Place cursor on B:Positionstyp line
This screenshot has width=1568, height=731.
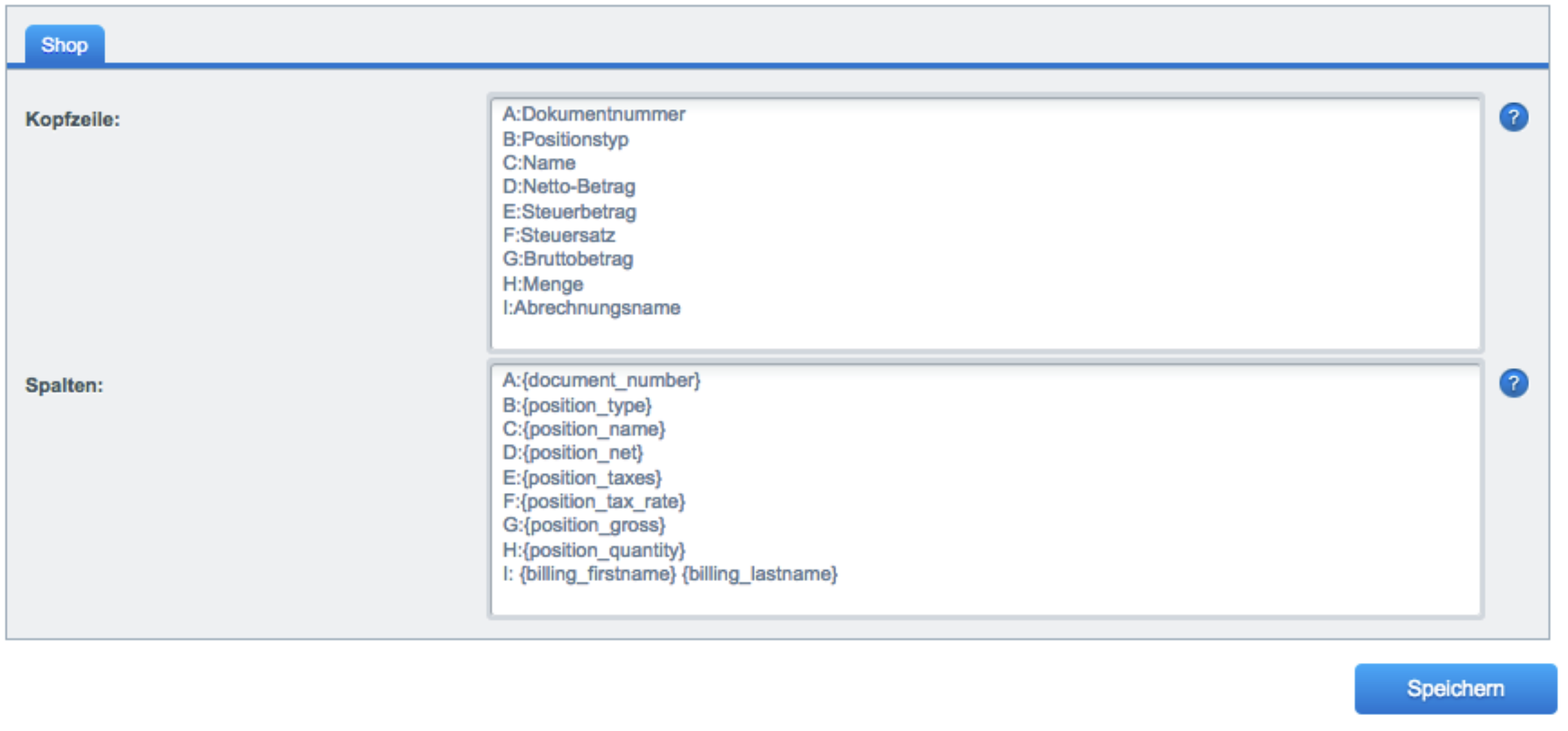click(x=565, y=139)
